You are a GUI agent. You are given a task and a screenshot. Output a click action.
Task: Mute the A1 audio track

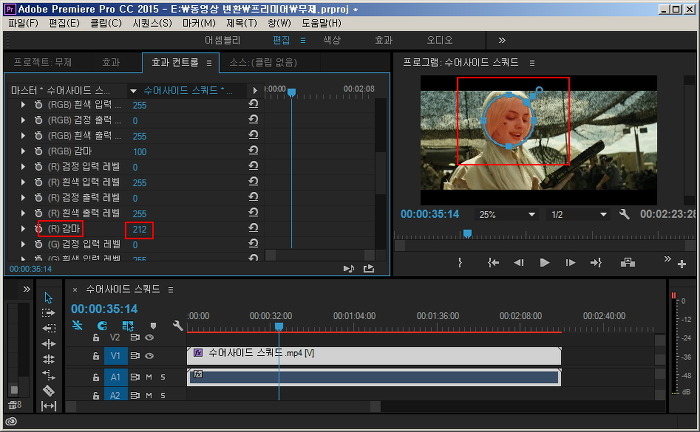(x=149, y=377)
